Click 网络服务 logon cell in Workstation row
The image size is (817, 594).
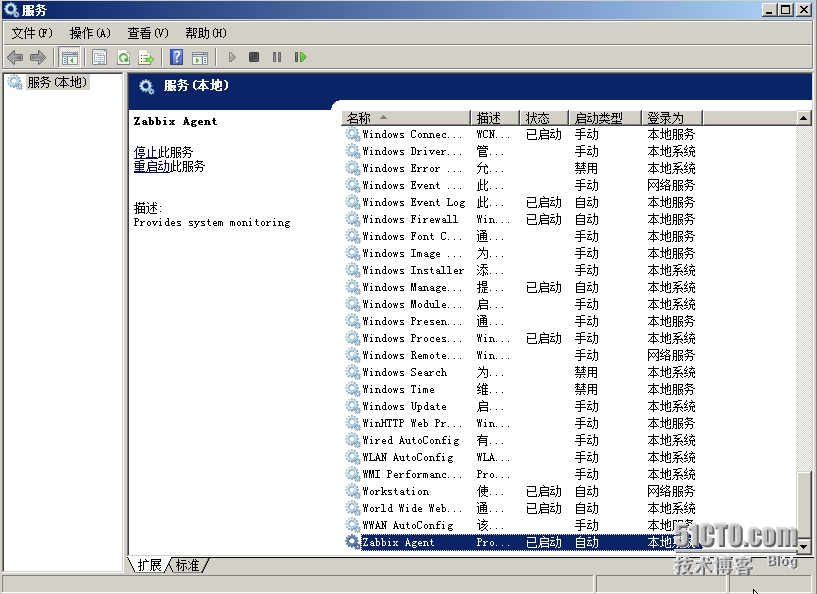coord(671,491)
